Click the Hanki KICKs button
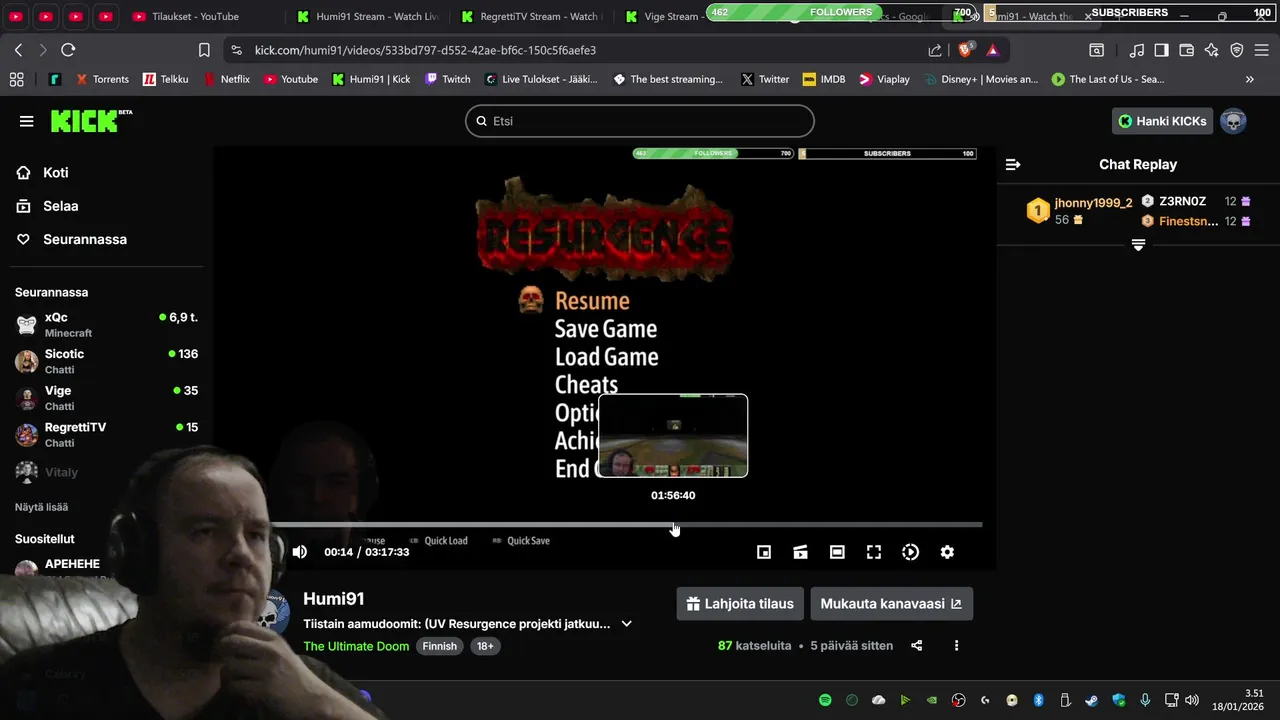 click(x=1162, y=121)
